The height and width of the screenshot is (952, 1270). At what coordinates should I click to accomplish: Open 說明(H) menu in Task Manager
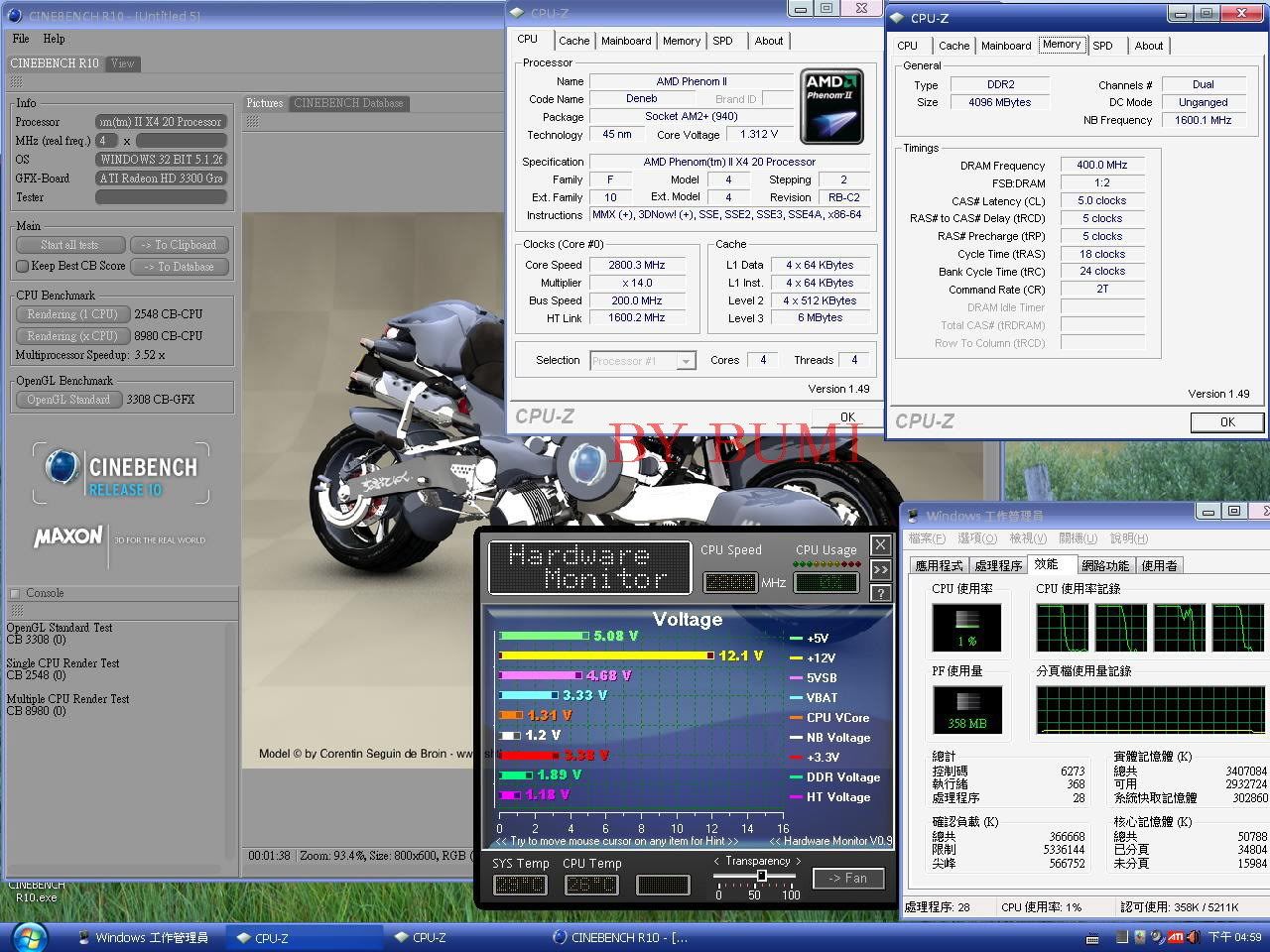1128,538
